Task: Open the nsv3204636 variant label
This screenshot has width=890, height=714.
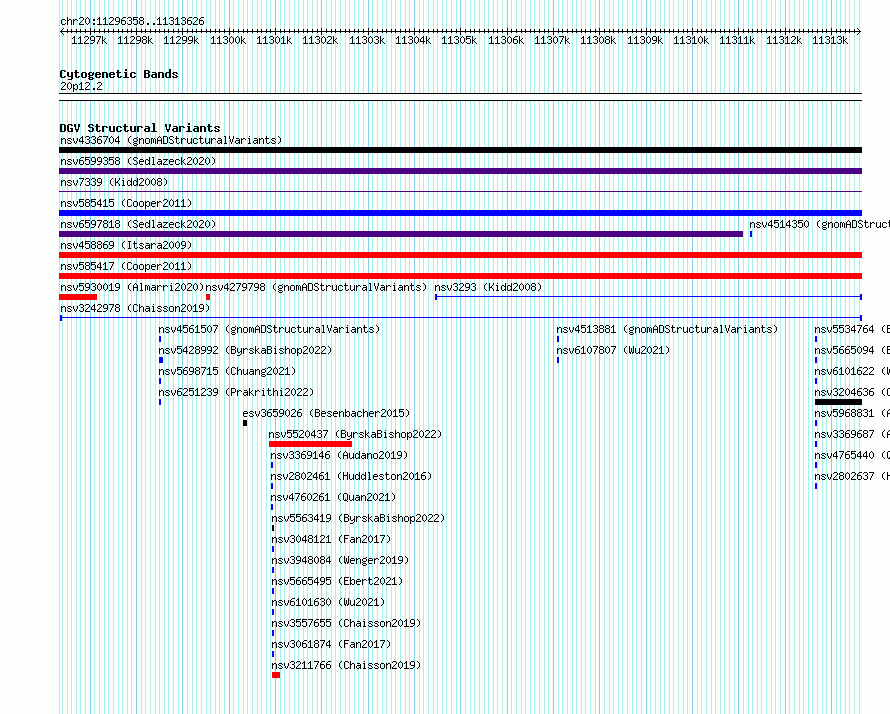Action: [x=852, y=392]
